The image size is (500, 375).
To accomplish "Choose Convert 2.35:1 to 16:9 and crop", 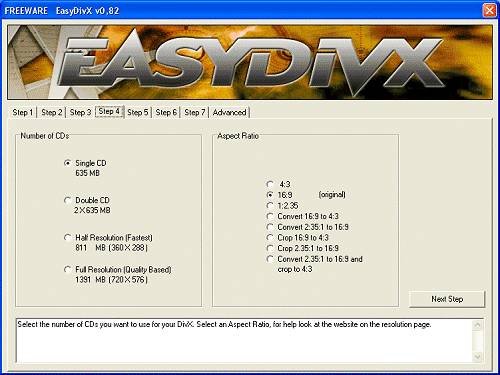I will coord(270,259).
